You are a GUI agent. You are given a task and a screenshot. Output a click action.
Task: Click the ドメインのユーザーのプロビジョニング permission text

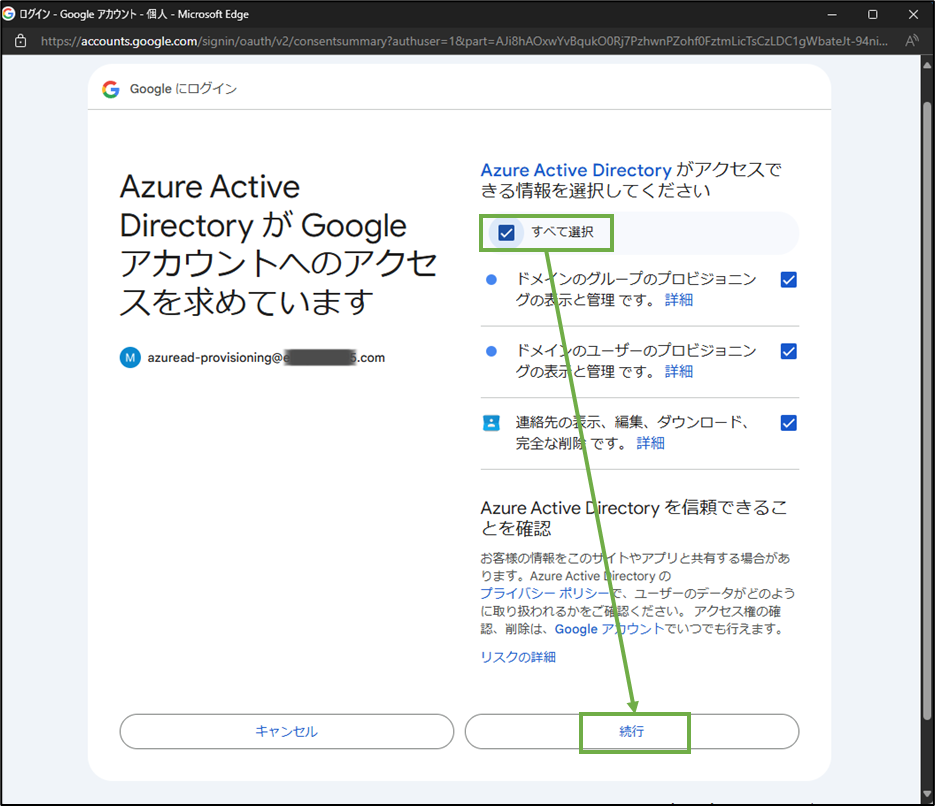point(636,361)
